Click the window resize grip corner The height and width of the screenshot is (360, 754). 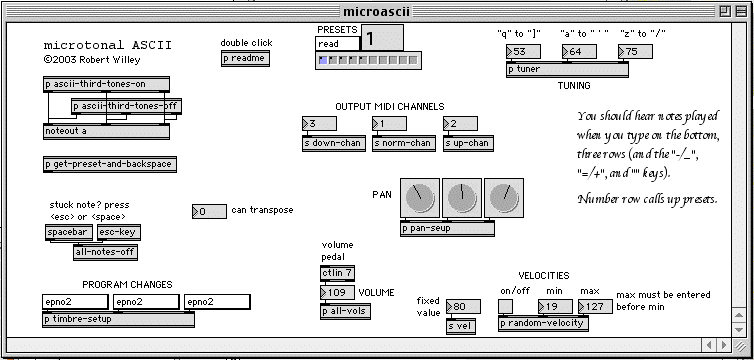pyautogui.click(x=740, y=345)
